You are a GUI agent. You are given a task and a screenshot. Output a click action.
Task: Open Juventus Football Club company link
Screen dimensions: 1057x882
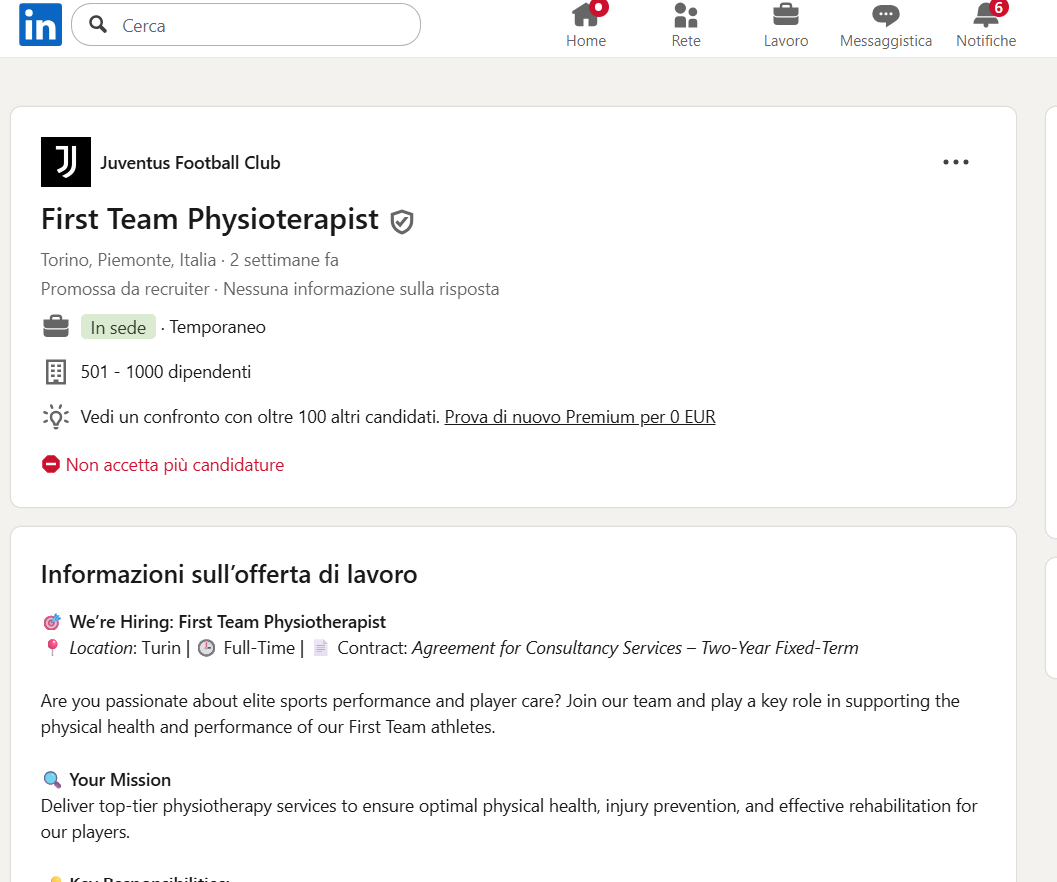pyautogui.click(x=190, y=163)
